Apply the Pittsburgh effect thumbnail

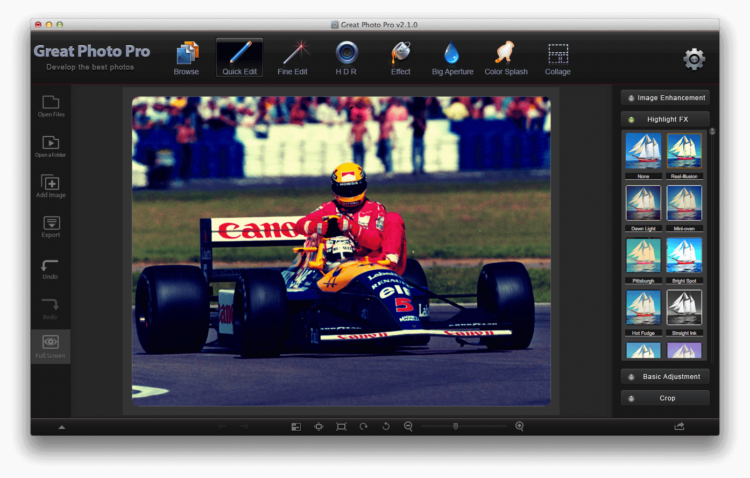coord(643,256)
